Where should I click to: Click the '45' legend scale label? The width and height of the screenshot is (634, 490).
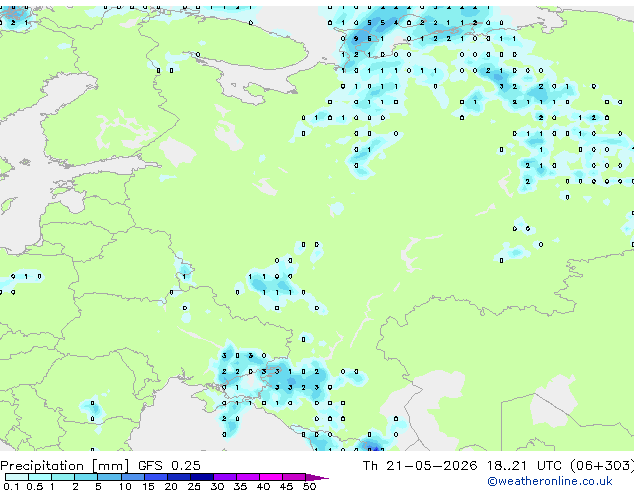[x=286, y=486]
